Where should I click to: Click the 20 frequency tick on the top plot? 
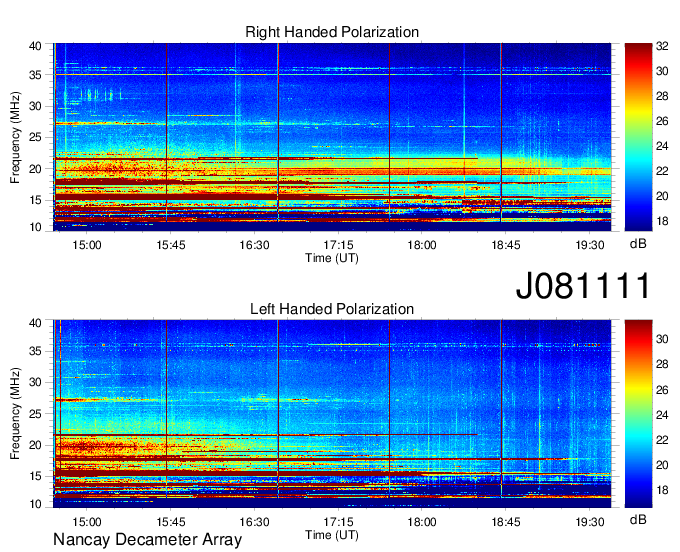tap(35, 169)
